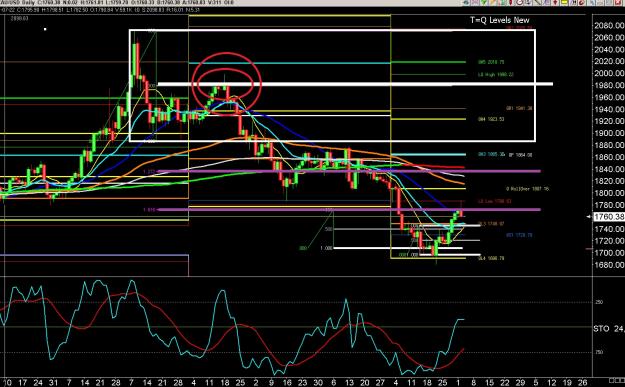The image size is (625, 387).
Task: Click date axis label 16
Action: [287, 383]
